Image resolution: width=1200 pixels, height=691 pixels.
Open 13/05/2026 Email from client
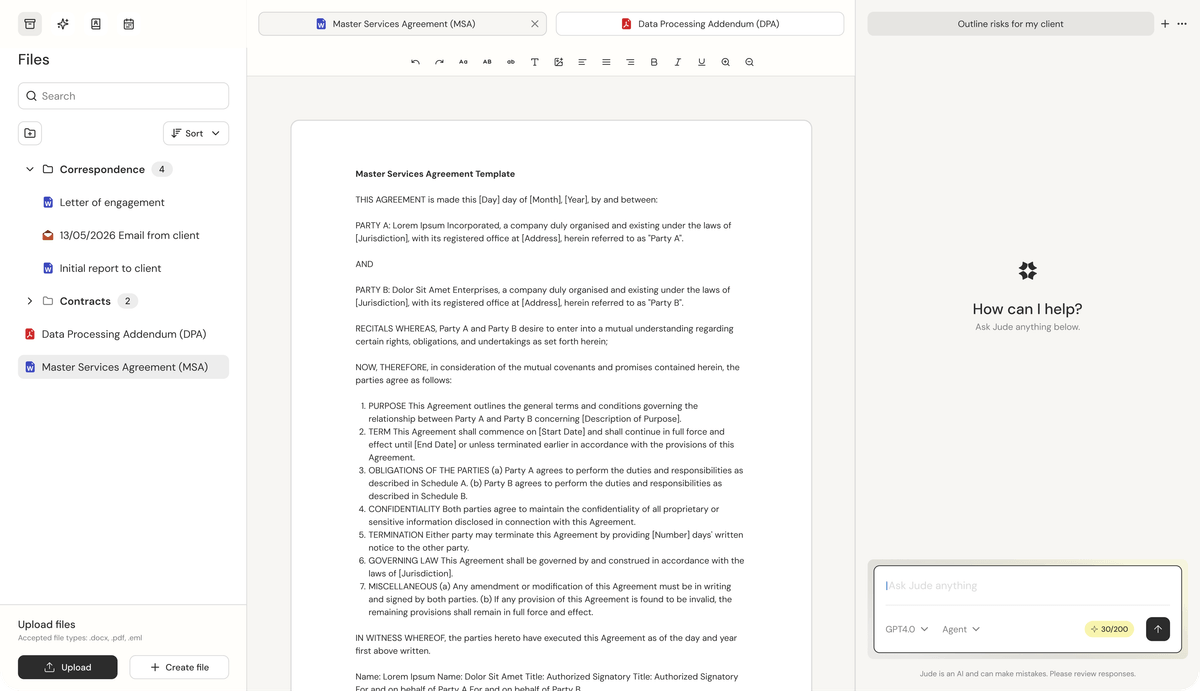click(129, 235)
